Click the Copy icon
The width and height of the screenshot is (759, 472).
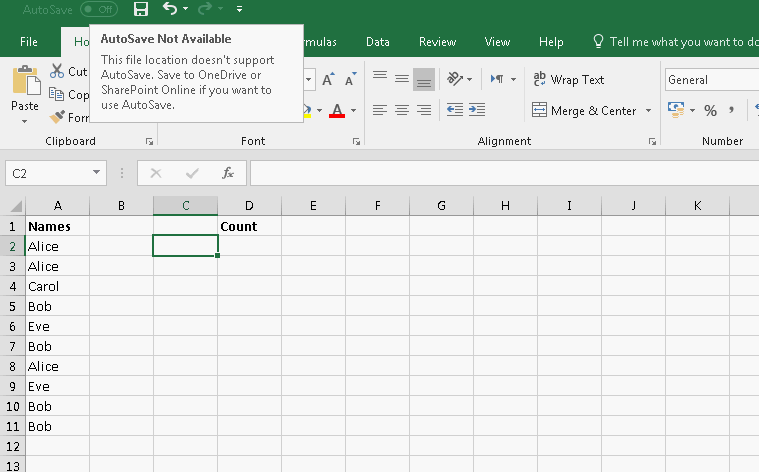pos(57,94)
